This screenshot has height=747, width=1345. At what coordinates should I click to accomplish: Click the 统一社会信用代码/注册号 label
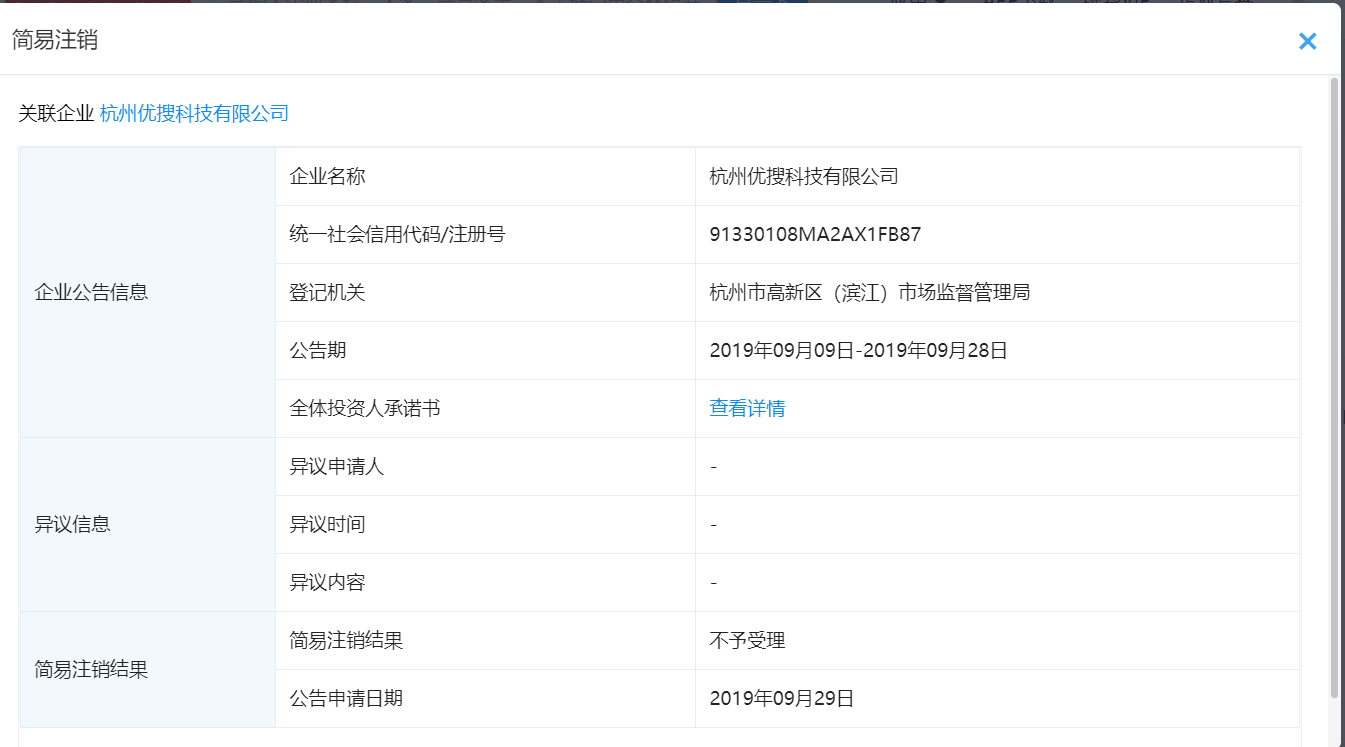(397, 235)
